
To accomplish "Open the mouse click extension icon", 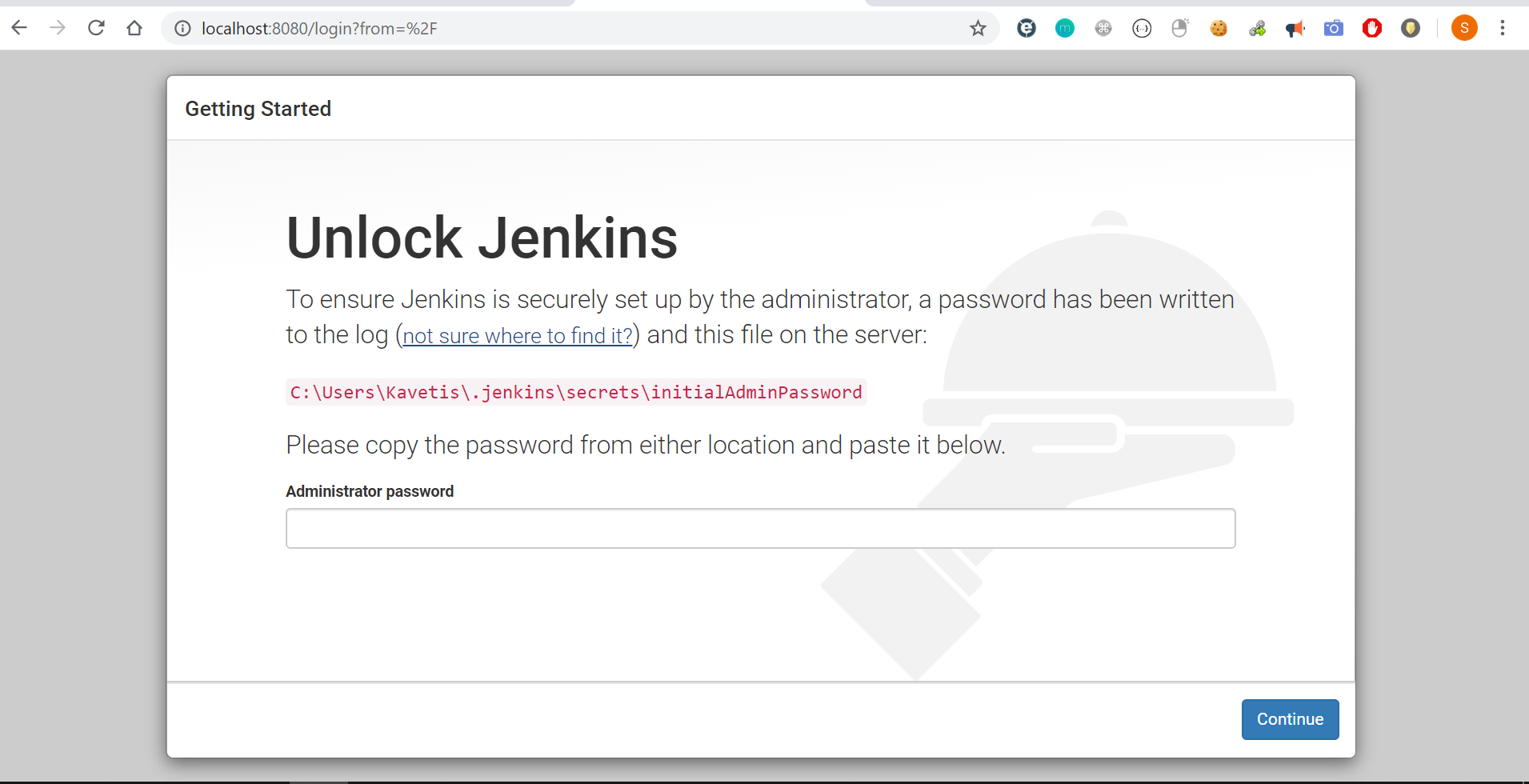I will (x=1179, y=29).
